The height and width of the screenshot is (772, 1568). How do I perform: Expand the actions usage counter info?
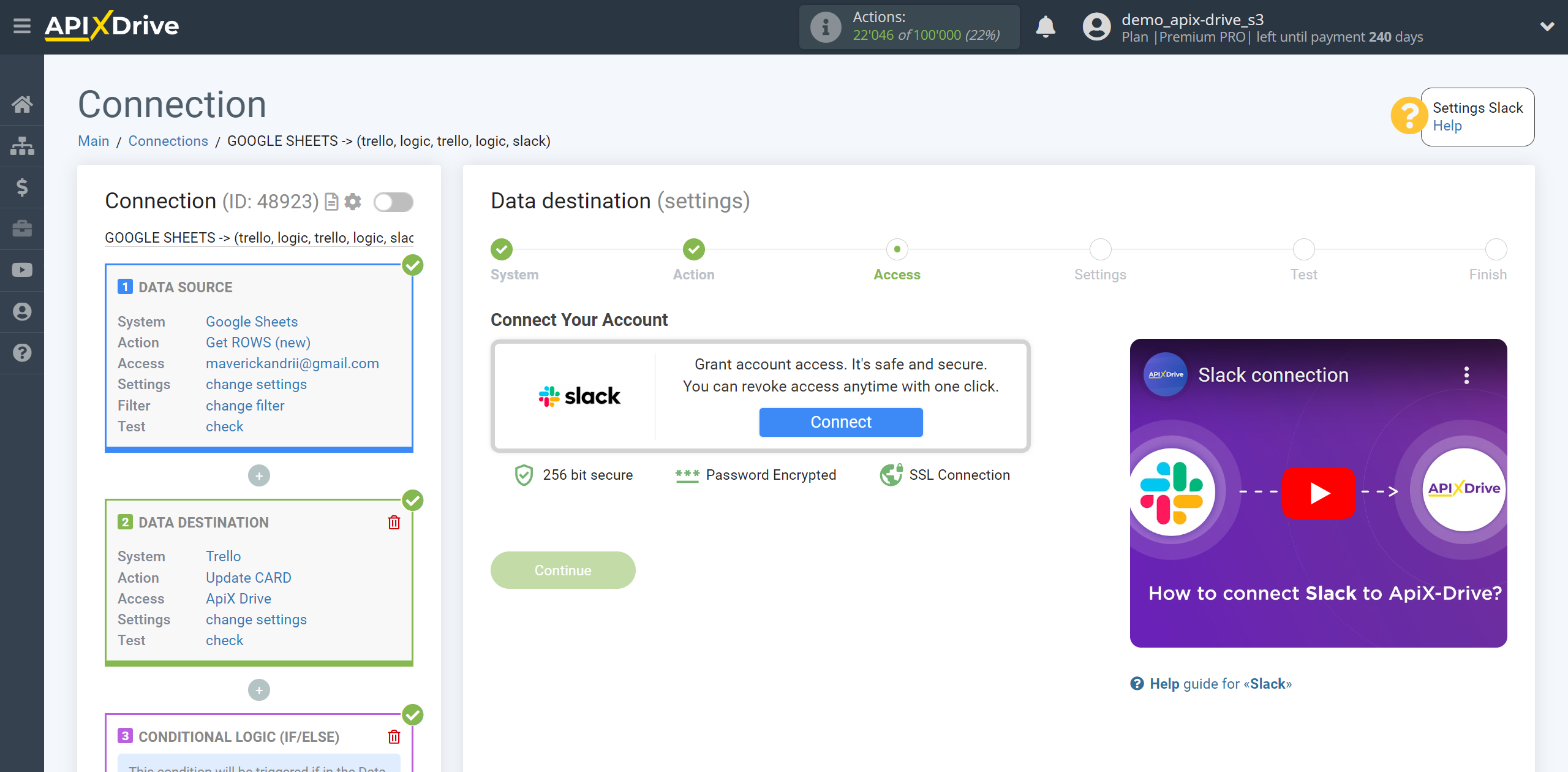coord(824,27)
